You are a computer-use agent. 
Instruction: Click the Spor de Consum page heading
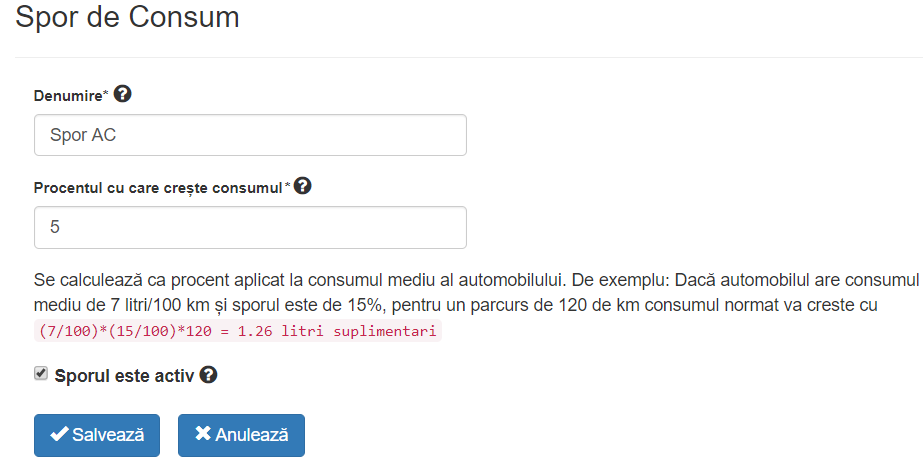pyautogui.click(x=127, y=16)
